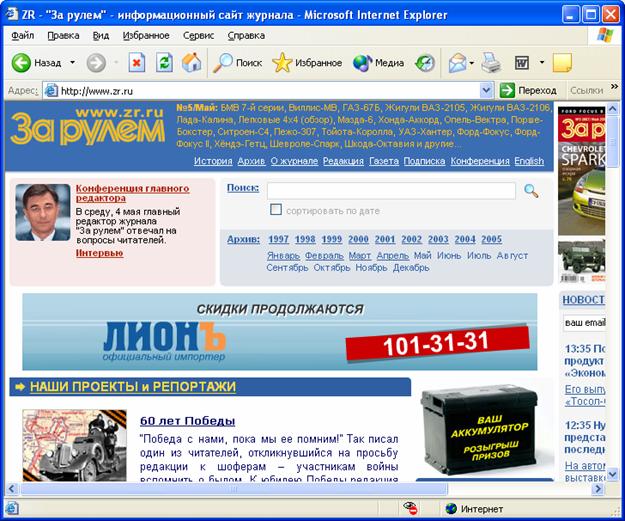Image resolution: width=625 pixels, height=521 pixels.
Task: Click the military jeep thumbnail image
Action: click(x=582, y=261)
